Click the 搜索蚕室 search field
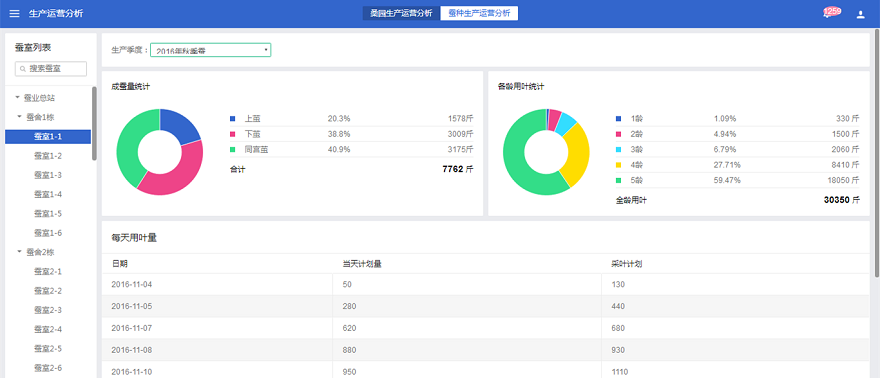This screenshot has height=378, width=880. (x=51, y=69)
